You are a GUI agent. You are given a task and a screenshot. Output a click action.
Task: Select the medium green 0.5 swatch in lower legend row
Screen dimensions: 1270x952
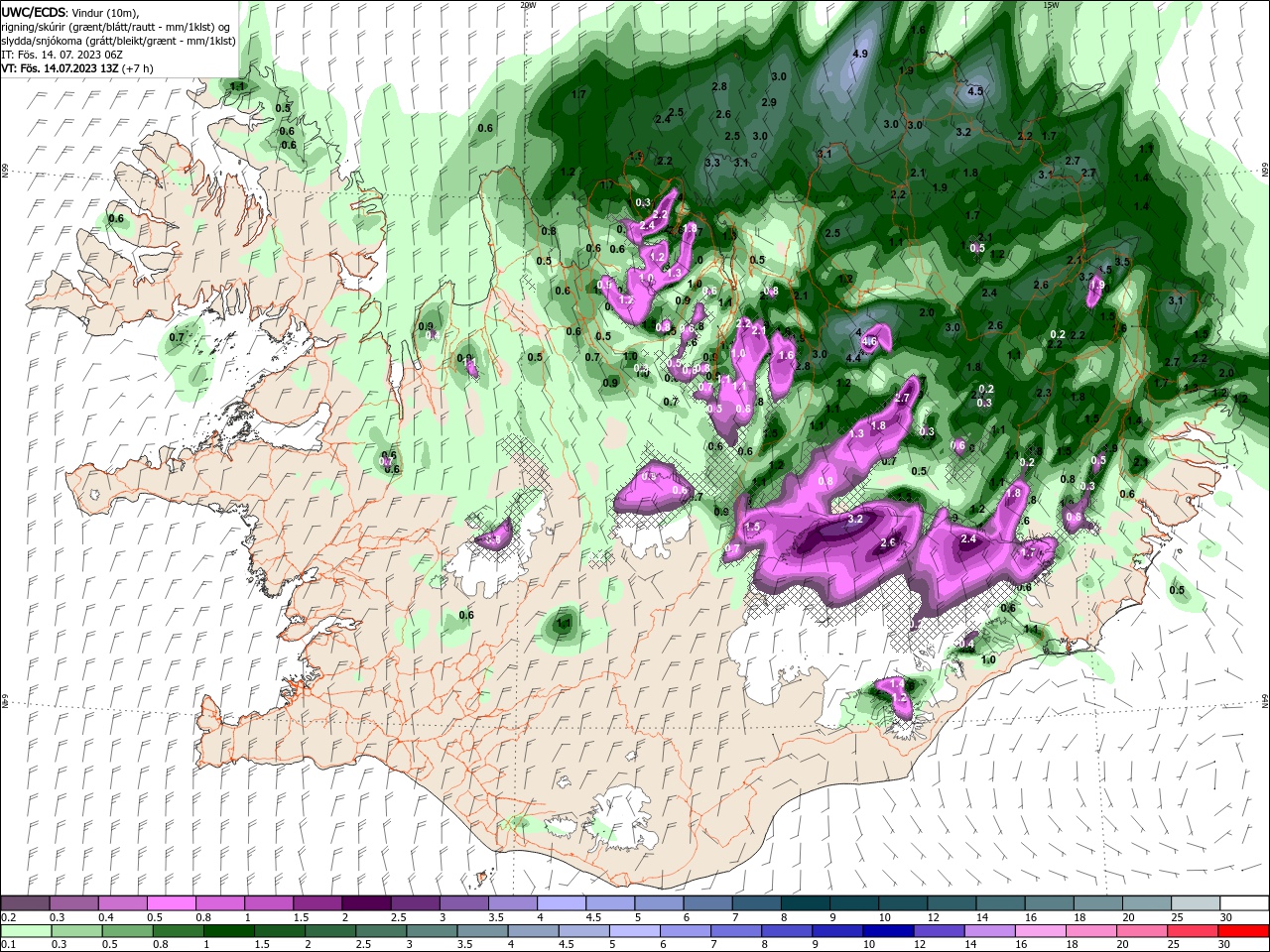click(128, 930)
